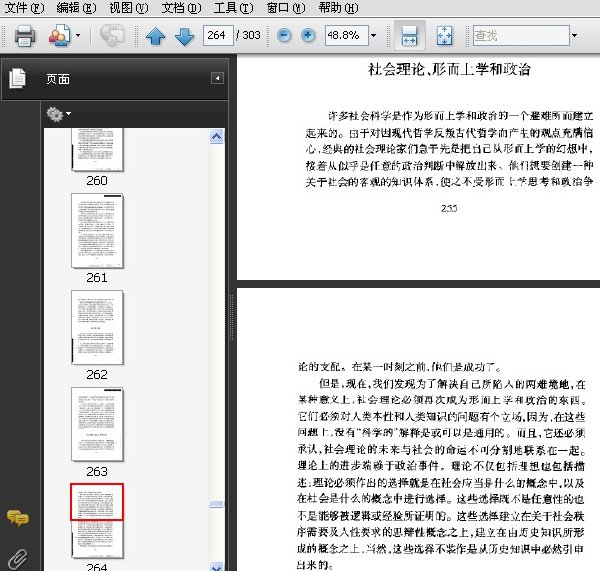The width and height of the screenshot is (600, 571).
Task: Toggle scrolling fit-width page mode
Action: tap(409, 36)
